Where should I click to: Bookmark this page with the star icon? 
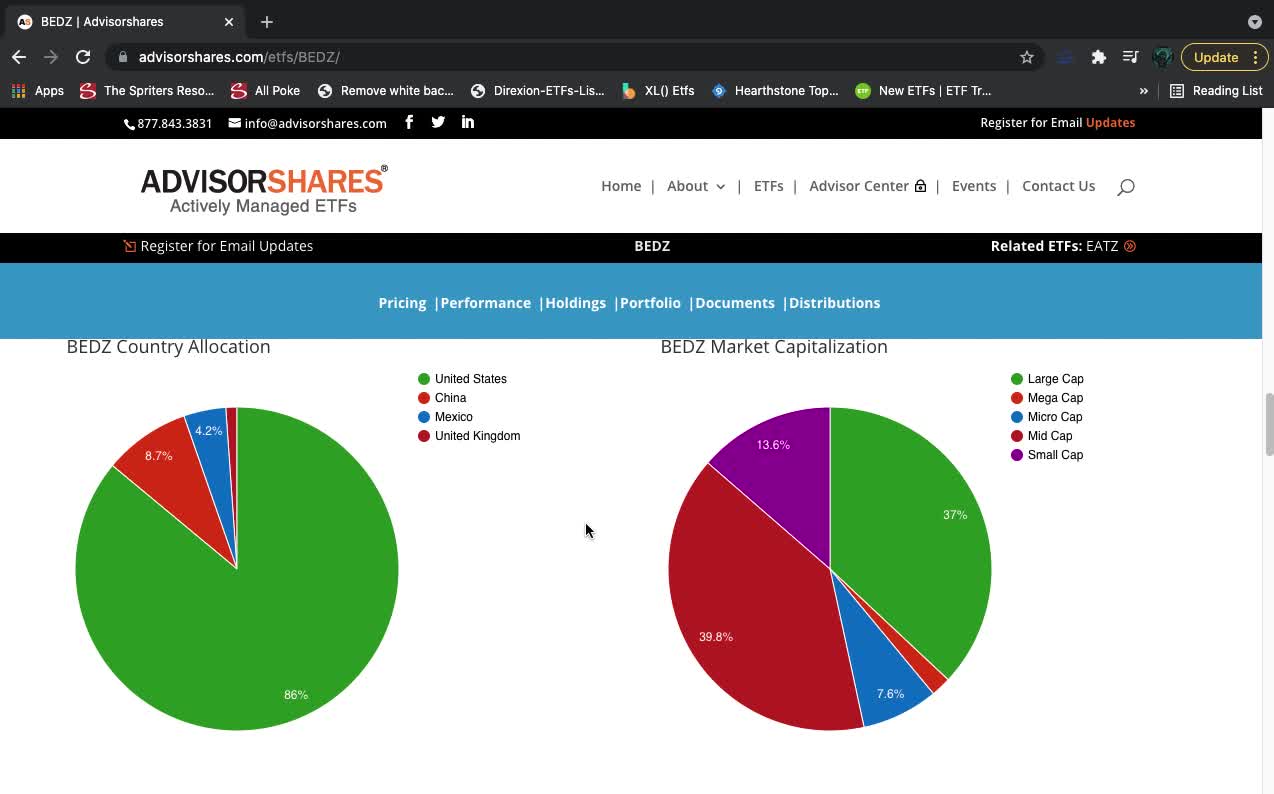point(1027,57)
